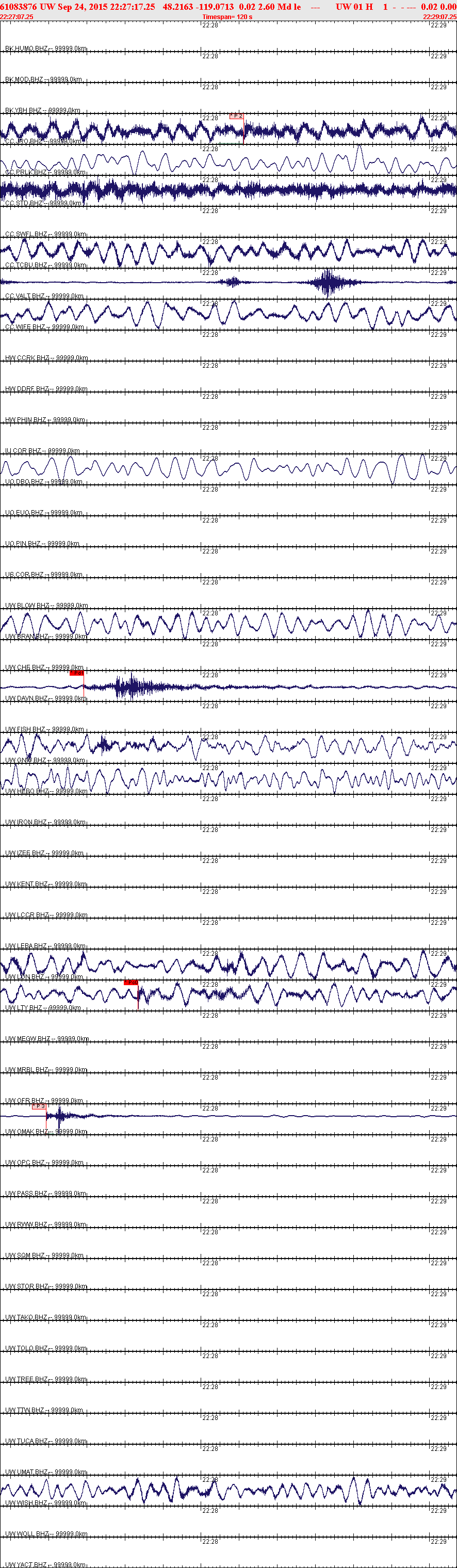Select the HW.DDRF BHZ station label
Screen dimensions: 457x1568
click(46, 389)
